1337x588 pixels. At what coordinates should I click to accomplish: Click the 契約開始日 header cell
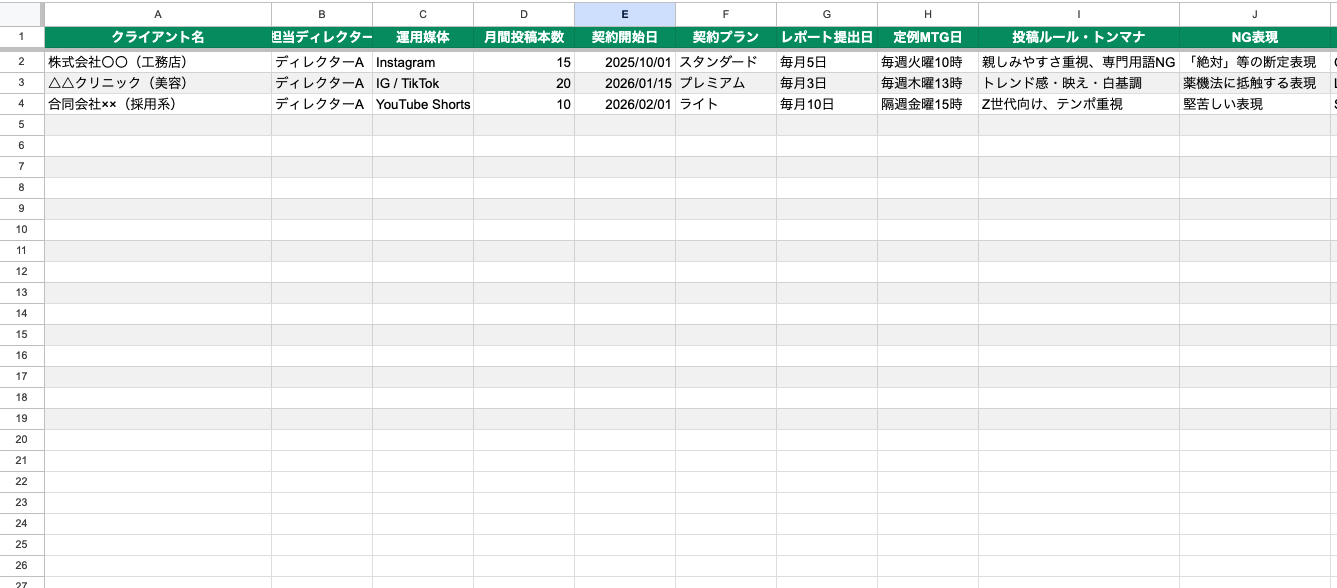(625, 37)
